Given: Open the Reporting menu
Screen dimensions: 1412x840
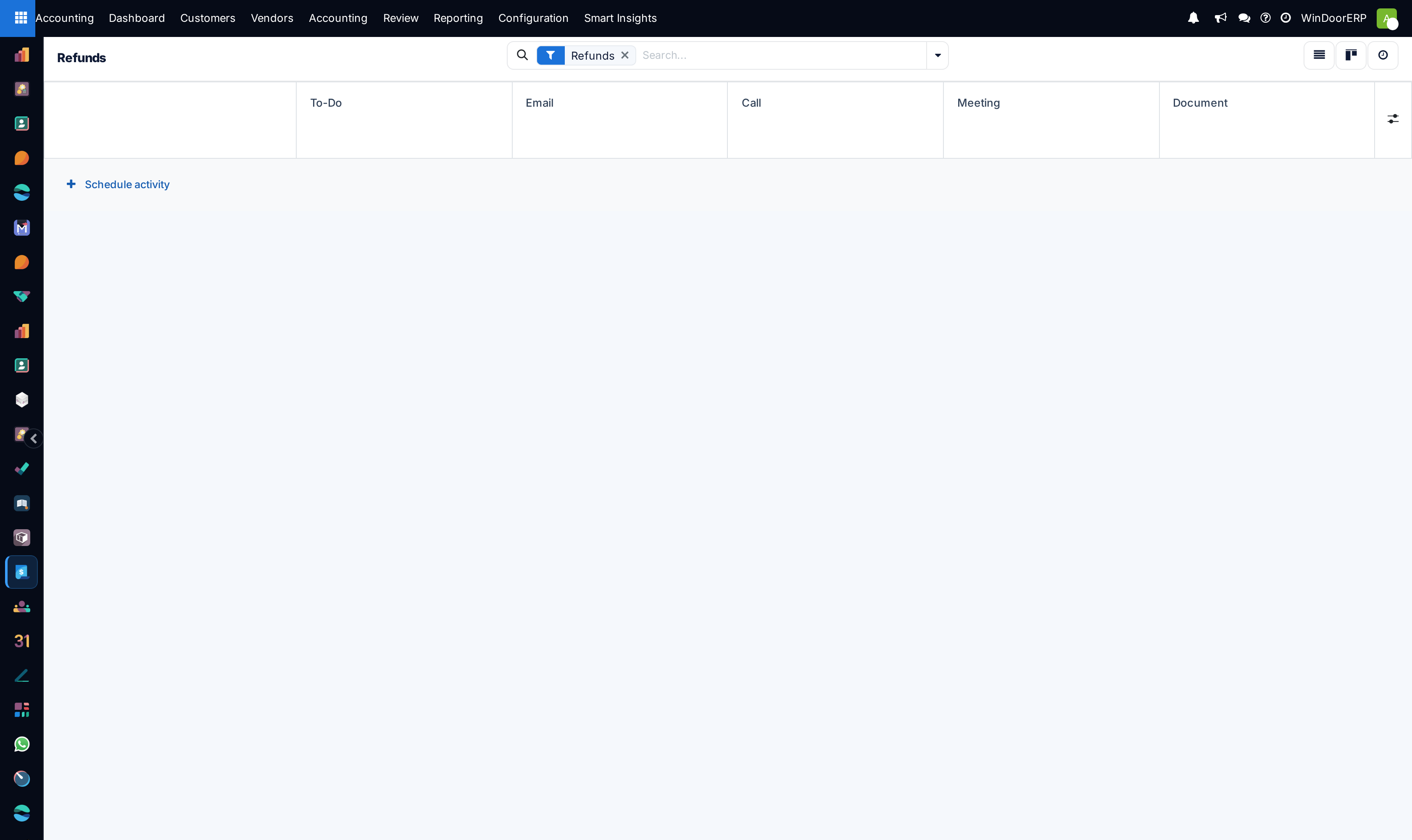Looking at the screenshot, I should [458, 18].
